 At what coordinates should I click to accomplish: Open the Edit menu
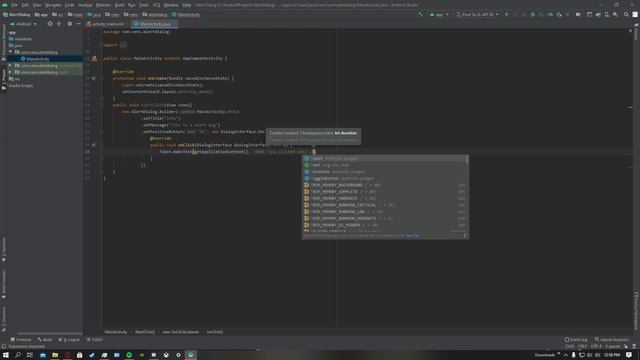(25, 5)
